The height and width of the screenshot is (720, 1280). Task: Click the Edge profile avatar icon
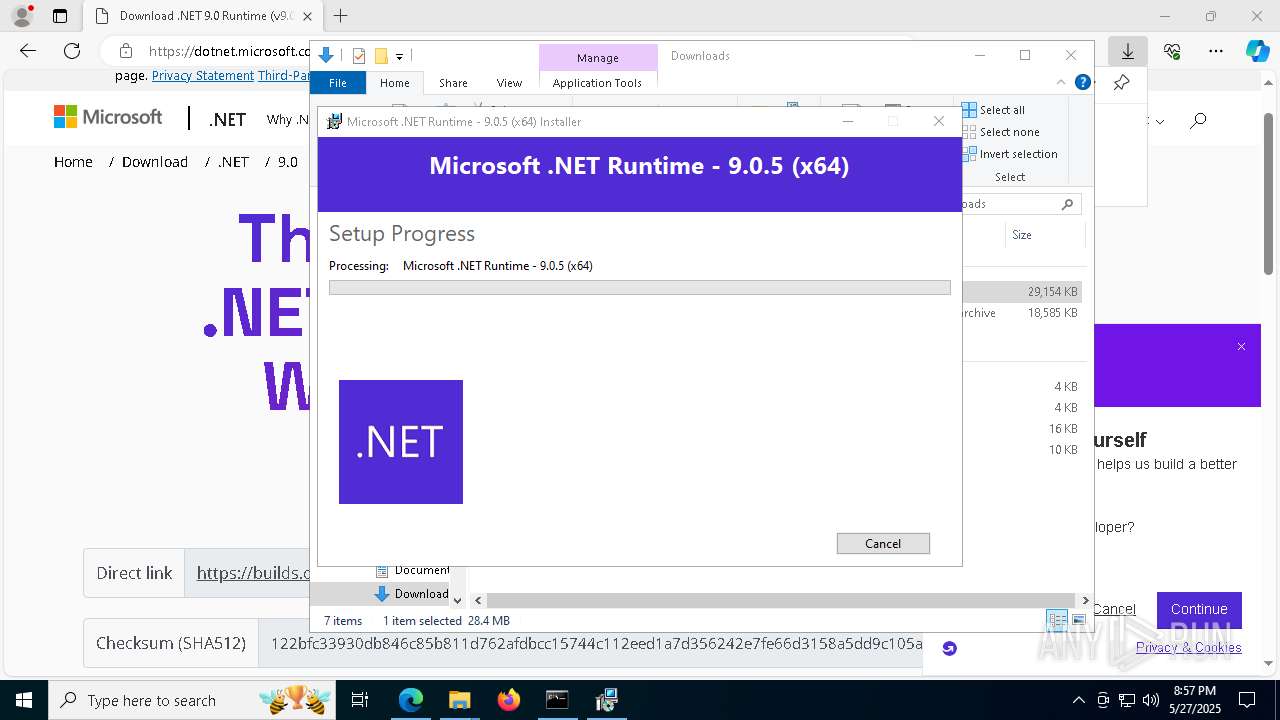22,16
